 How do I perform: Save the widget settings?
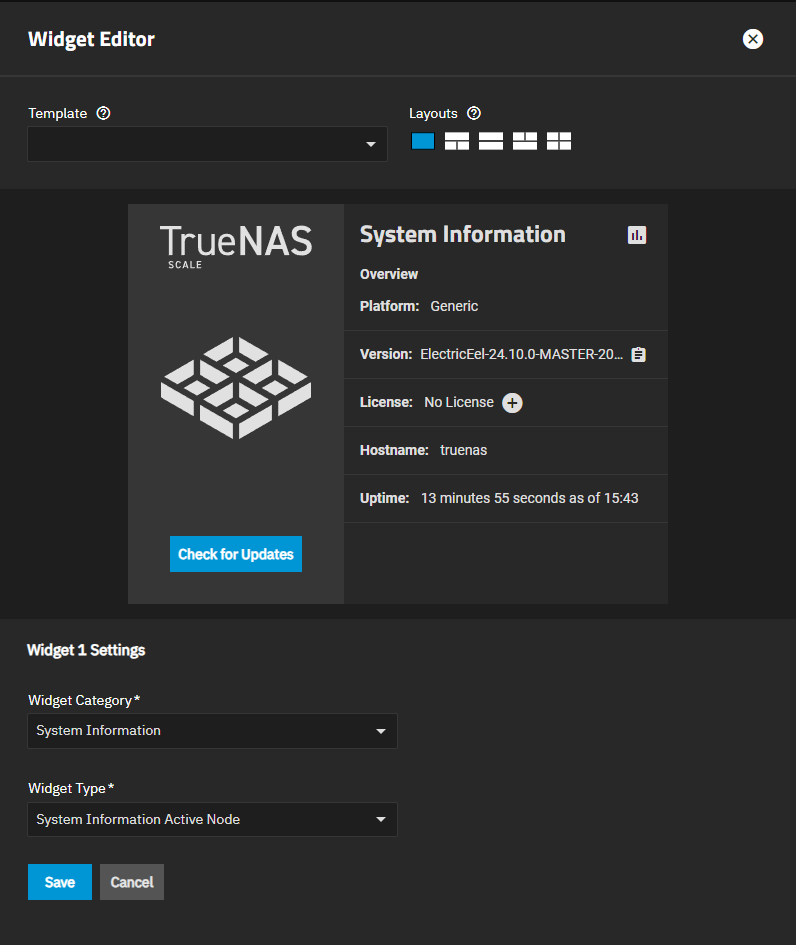60,882
